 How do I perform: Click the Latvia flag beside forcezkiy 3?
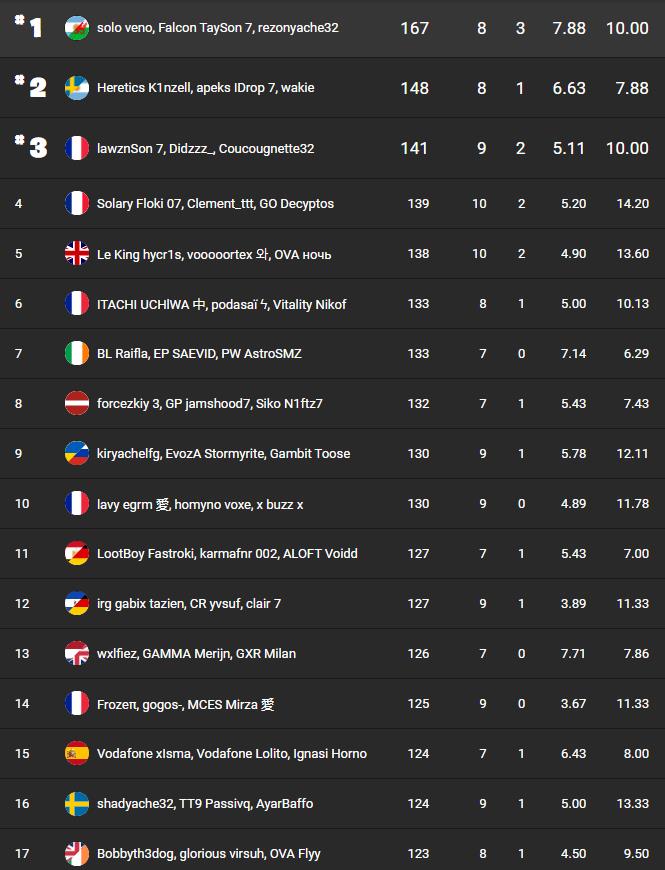77,403
